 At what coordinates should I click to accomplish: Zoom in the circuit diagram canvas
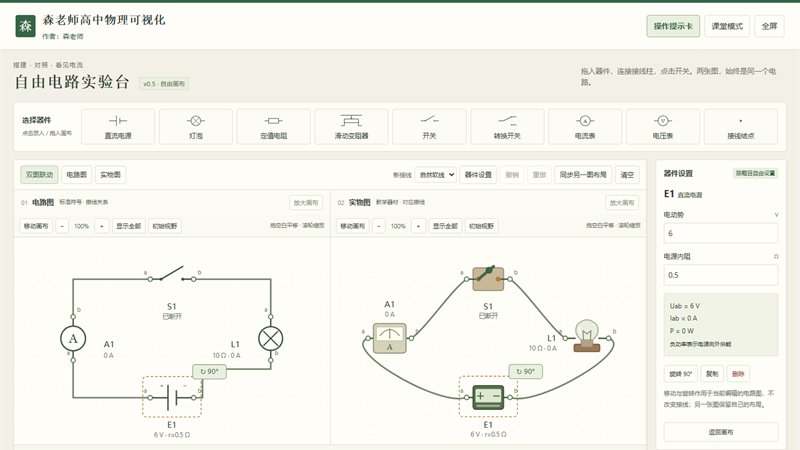click(102, 226)
